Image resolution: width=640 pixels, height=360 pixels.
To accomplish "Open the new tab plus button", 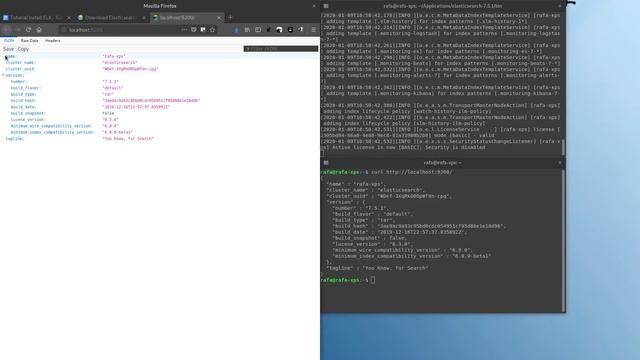I will point(230,18).
